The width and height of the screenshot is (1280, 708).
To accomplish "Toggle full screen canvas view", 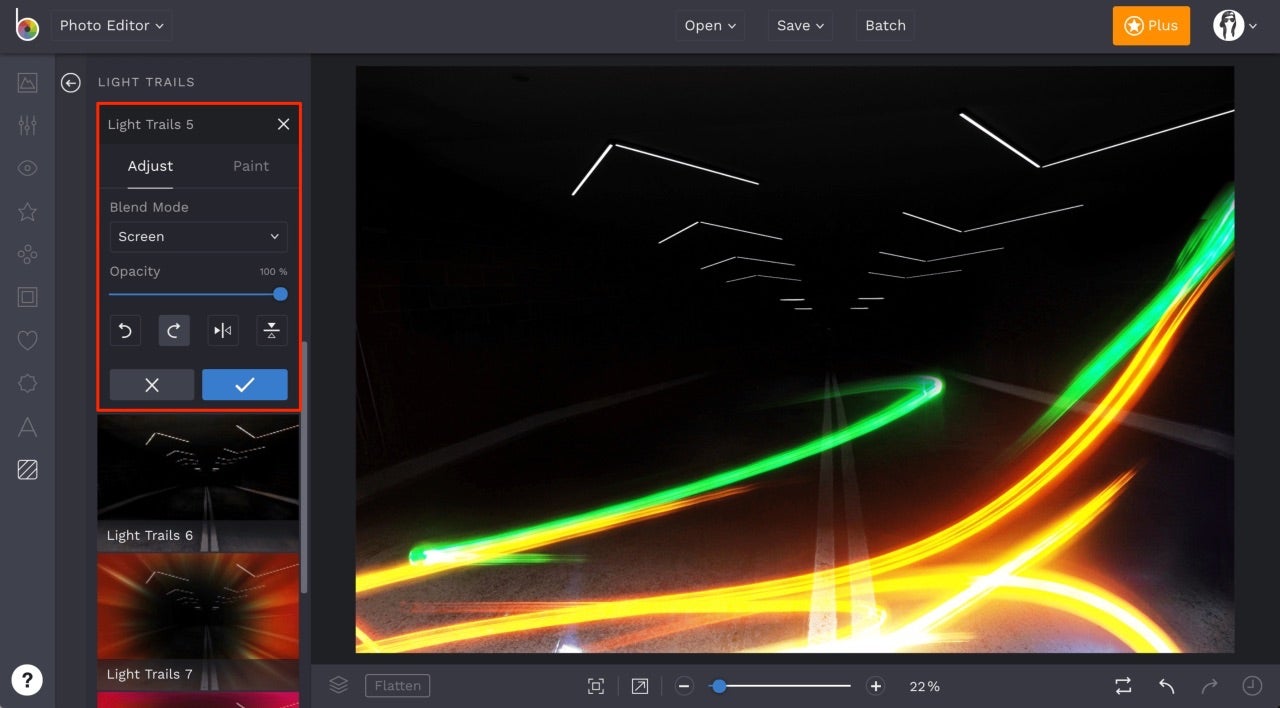I will 596,686.
